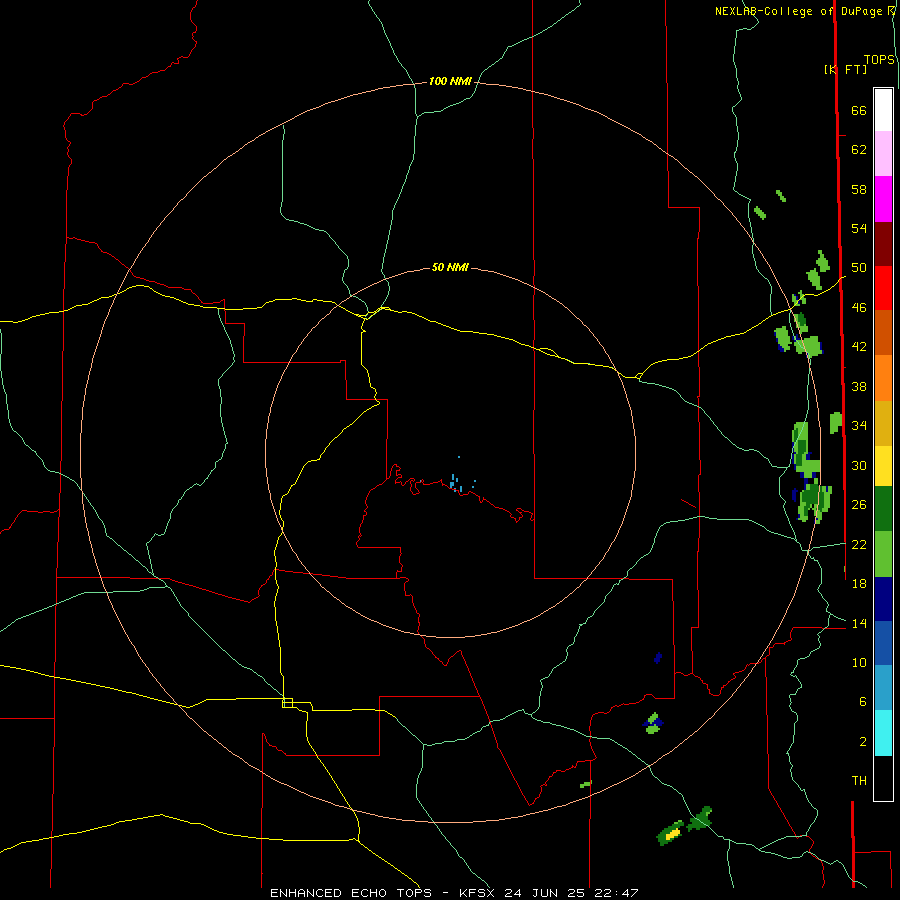Click the Enhanced Echo Tops KFSX timestamp caption
The width and height of the screenshot is (900, 900).
click(454, 893)
